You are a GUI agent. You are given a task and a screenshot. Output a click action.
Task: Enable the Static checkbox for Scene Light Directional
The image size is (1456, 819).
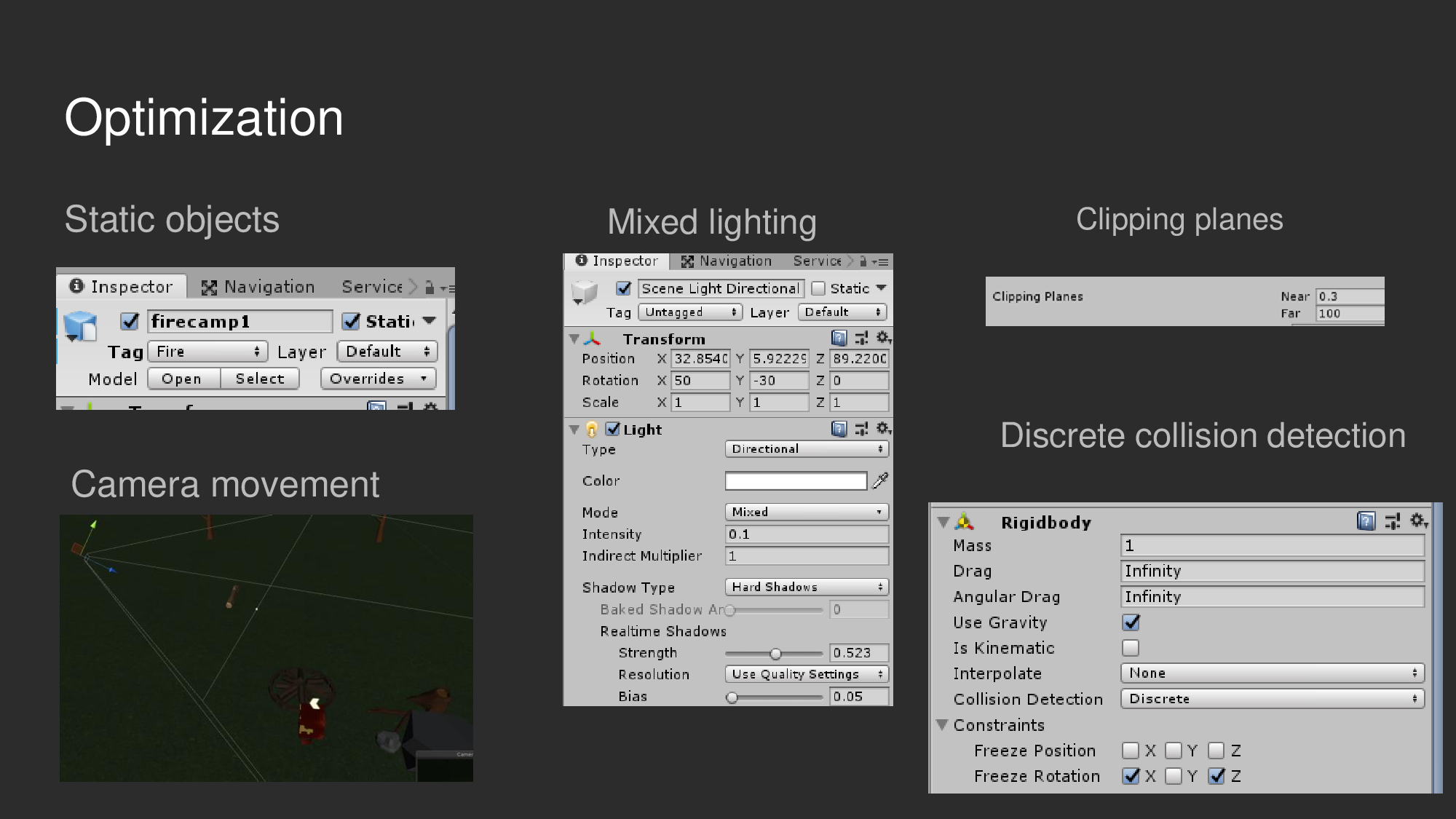(x=818, y=288)
